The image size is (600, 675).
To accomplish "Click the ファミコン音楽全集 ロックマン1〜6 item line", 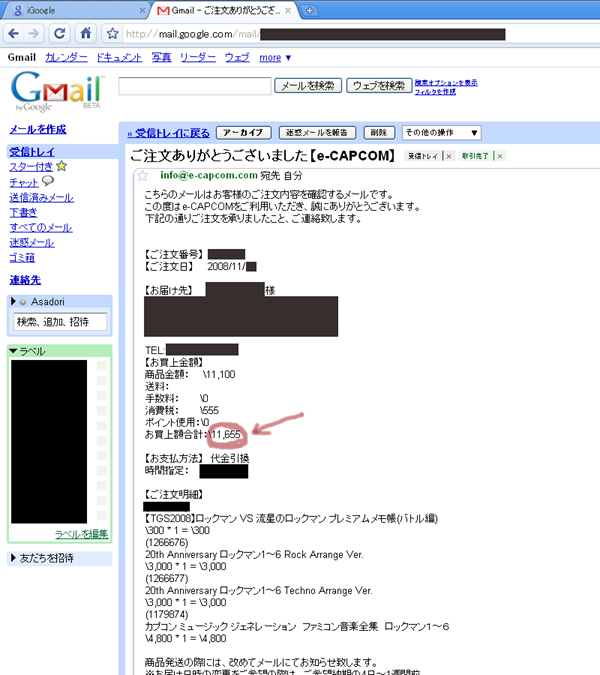I will tap(297, 626).
